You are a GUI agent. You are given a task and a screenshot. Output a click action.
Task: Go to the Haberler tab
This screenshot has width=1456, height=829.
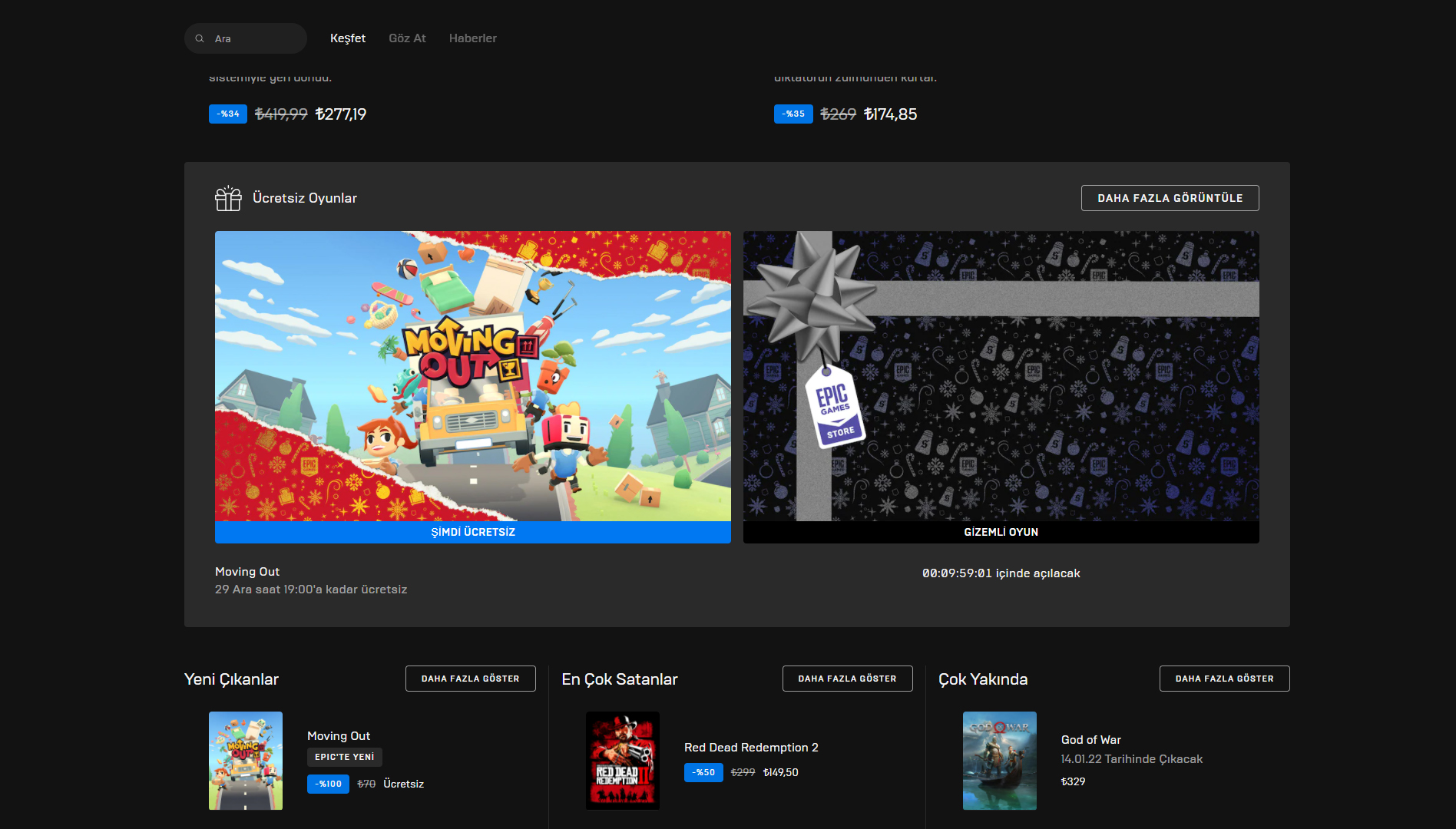(x=472, y=38)
